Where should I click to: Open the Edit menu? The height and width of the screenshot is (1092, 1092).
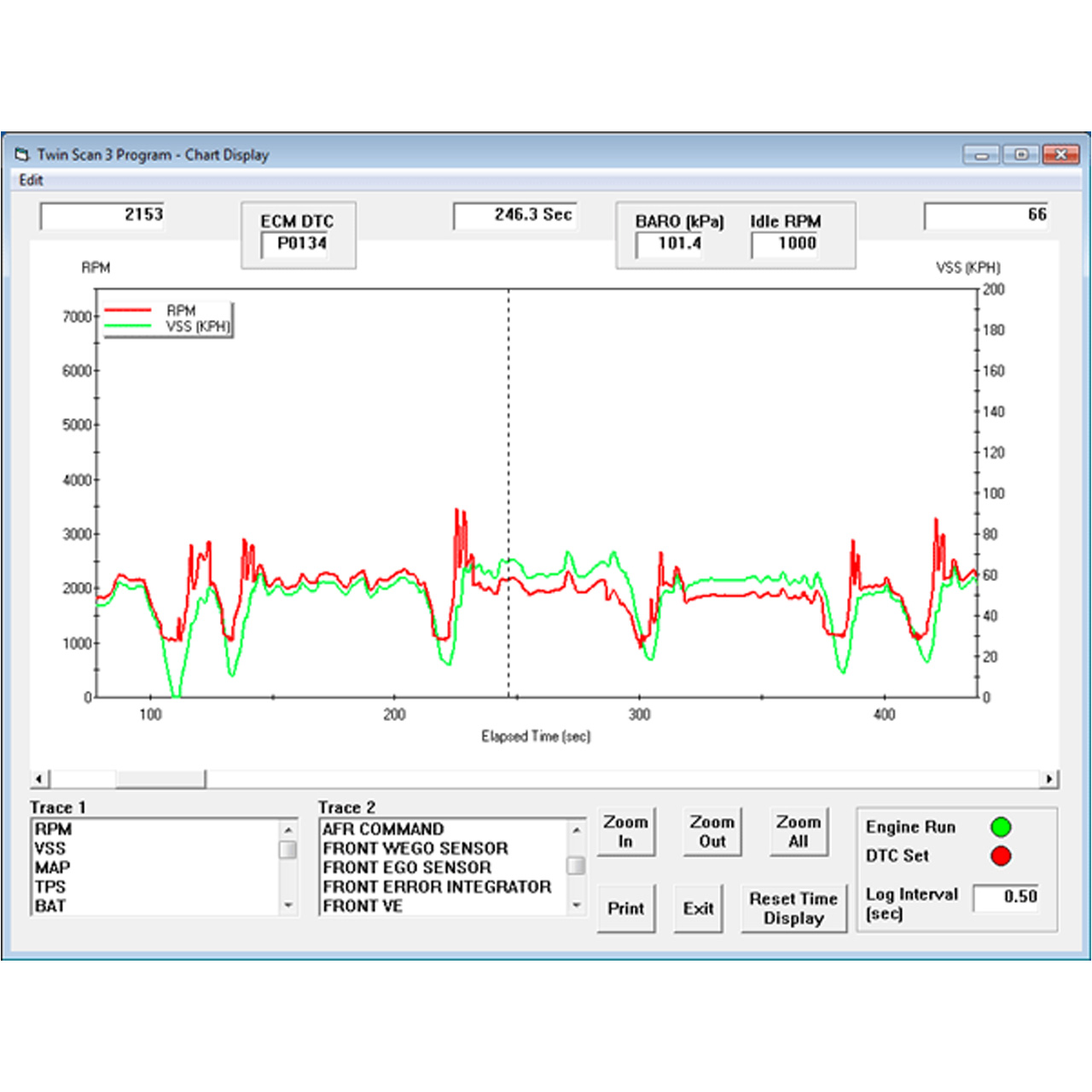(31, 180)
